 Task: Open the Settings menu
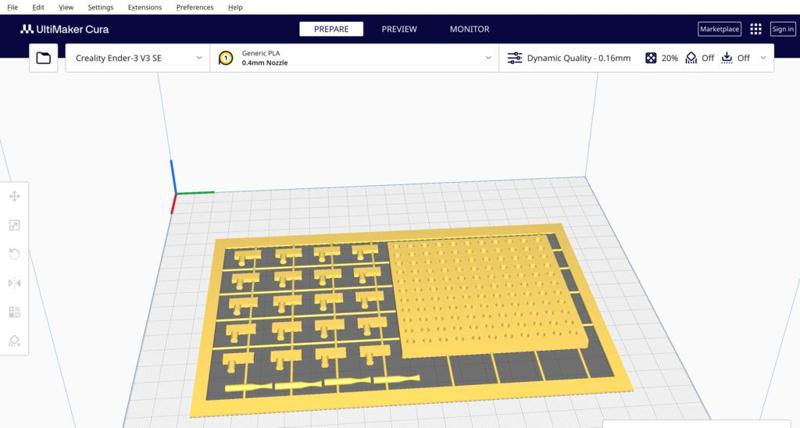click(x=101, y=7)
